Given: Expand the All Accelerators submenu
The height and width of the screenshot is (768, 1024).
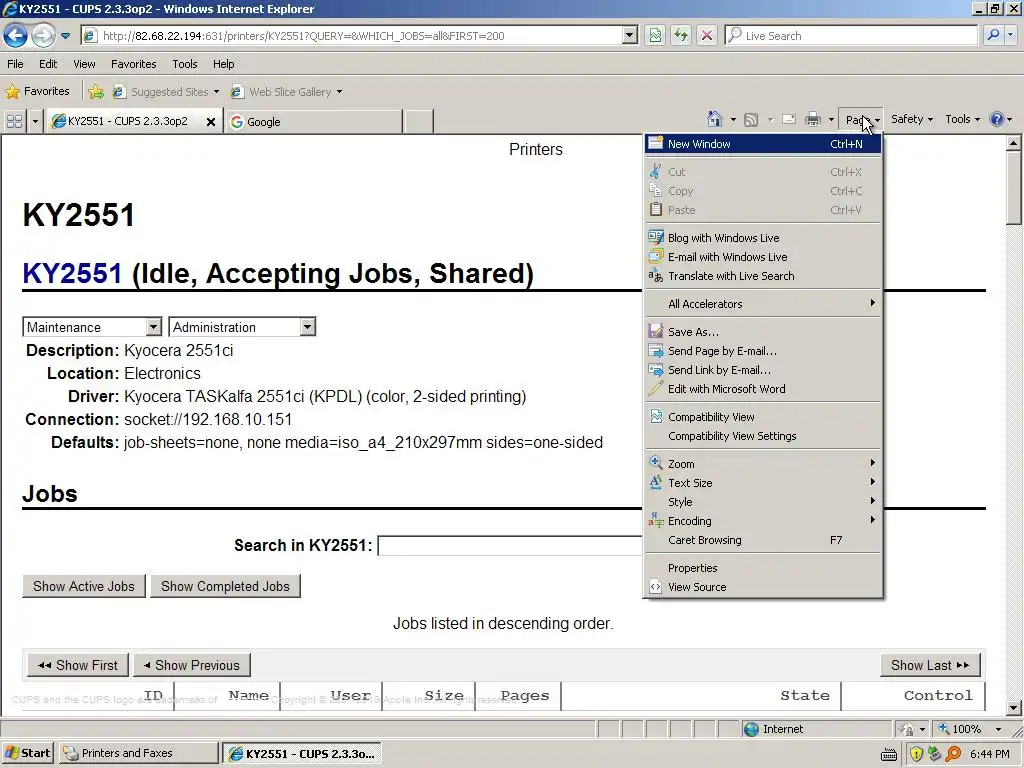Looking at the screenshot, I should [763, 304].
